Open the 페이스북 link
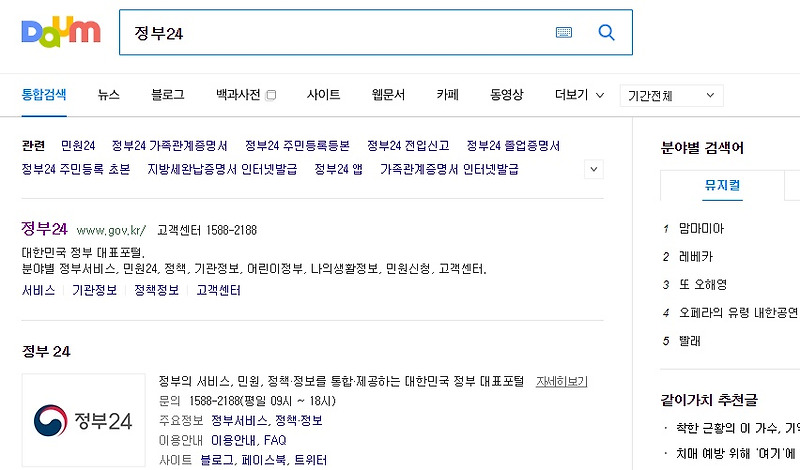This screenshot has height=470, width=800. tap(264, 460)
